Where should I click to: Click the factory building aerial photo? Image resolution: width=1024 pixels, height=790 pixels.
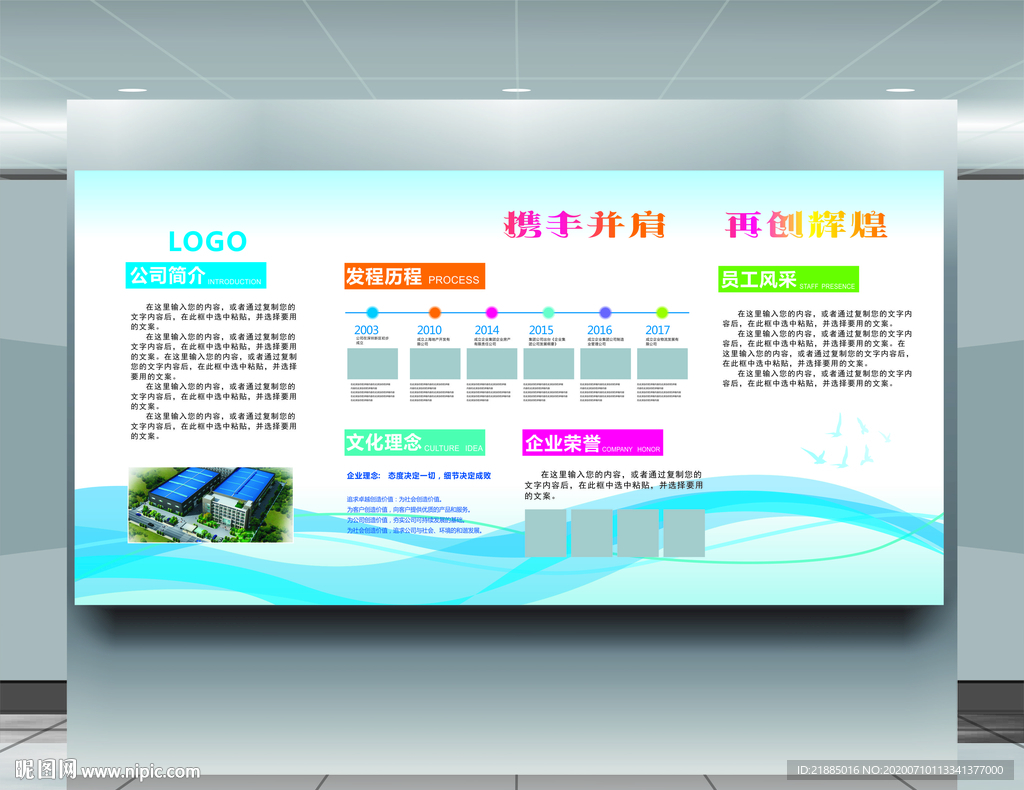click(x=210, y=505)
